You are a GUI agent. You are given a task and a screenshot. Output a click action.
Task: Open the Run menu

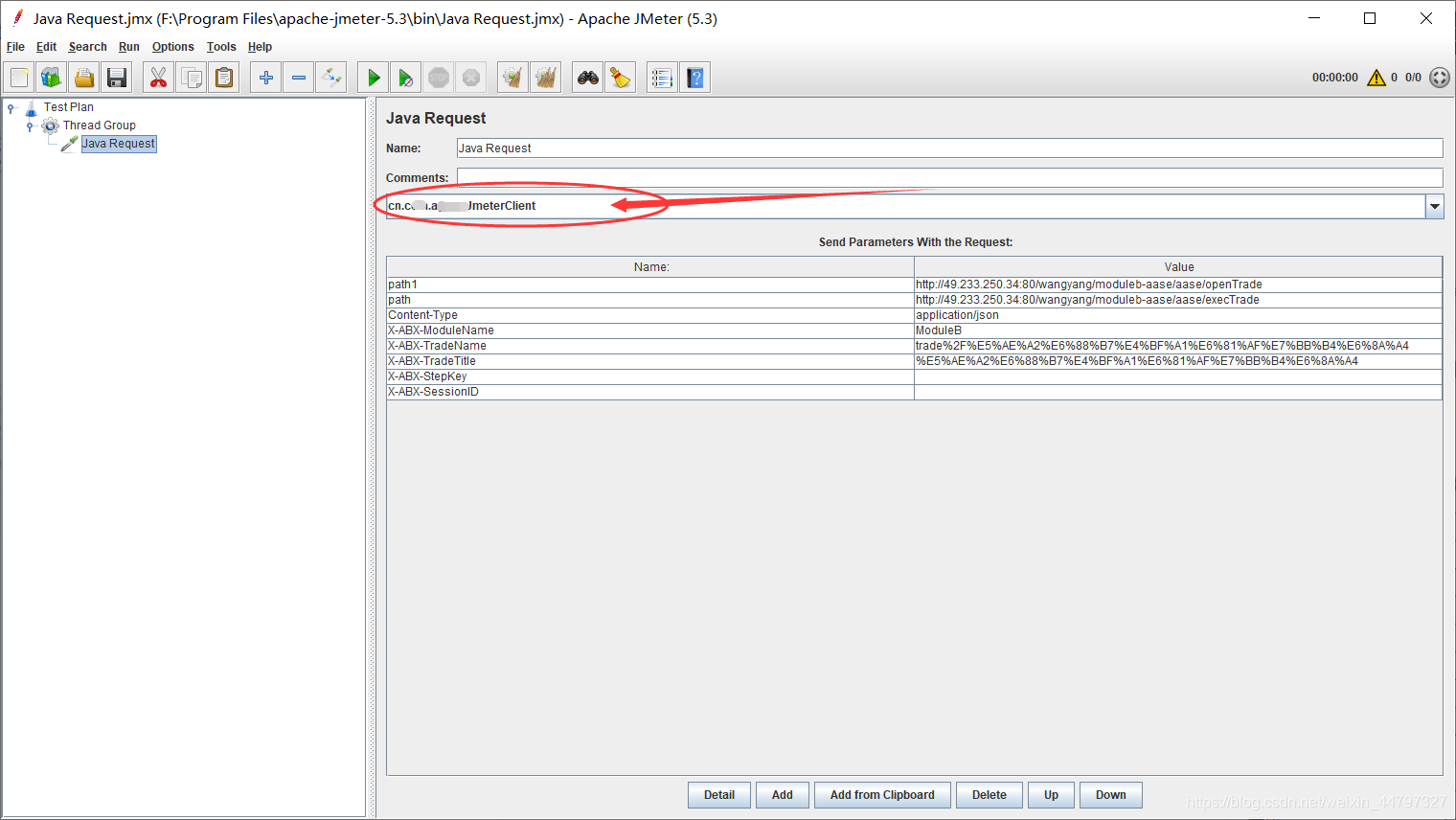point(129,47)
